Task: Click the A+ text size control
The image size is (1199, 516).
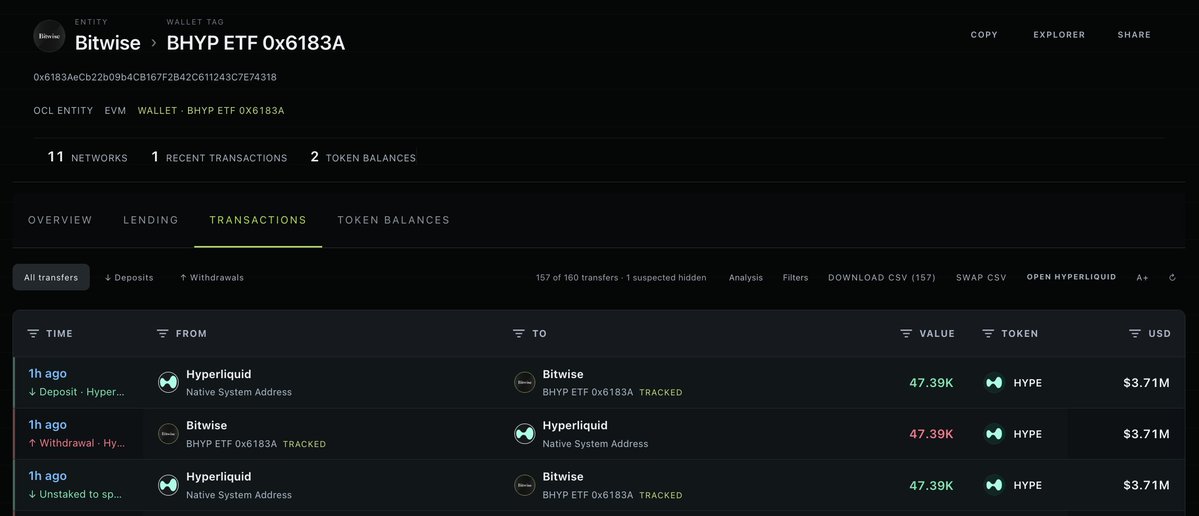Action: pos(1142,277)
